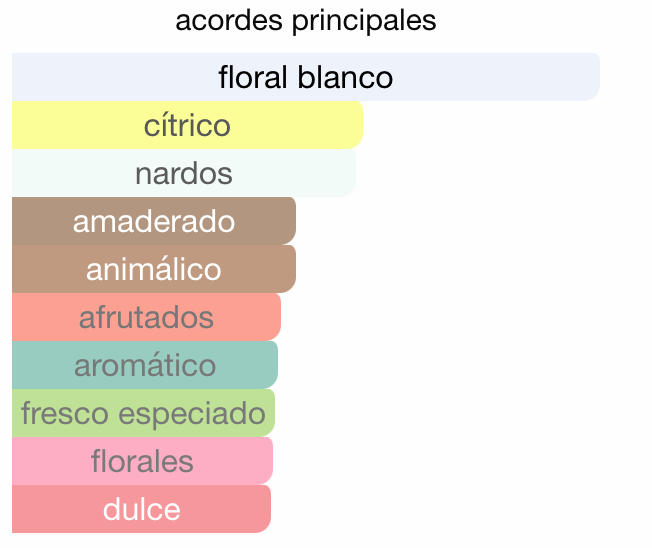
Task: Tap the 'dulce' white text label
Action: click(x=141, y=509)
